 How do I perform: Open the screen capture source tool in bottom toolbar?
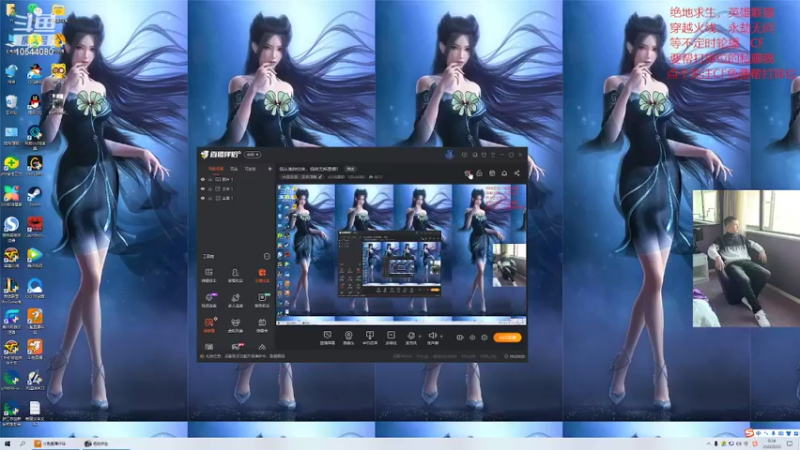327,337
